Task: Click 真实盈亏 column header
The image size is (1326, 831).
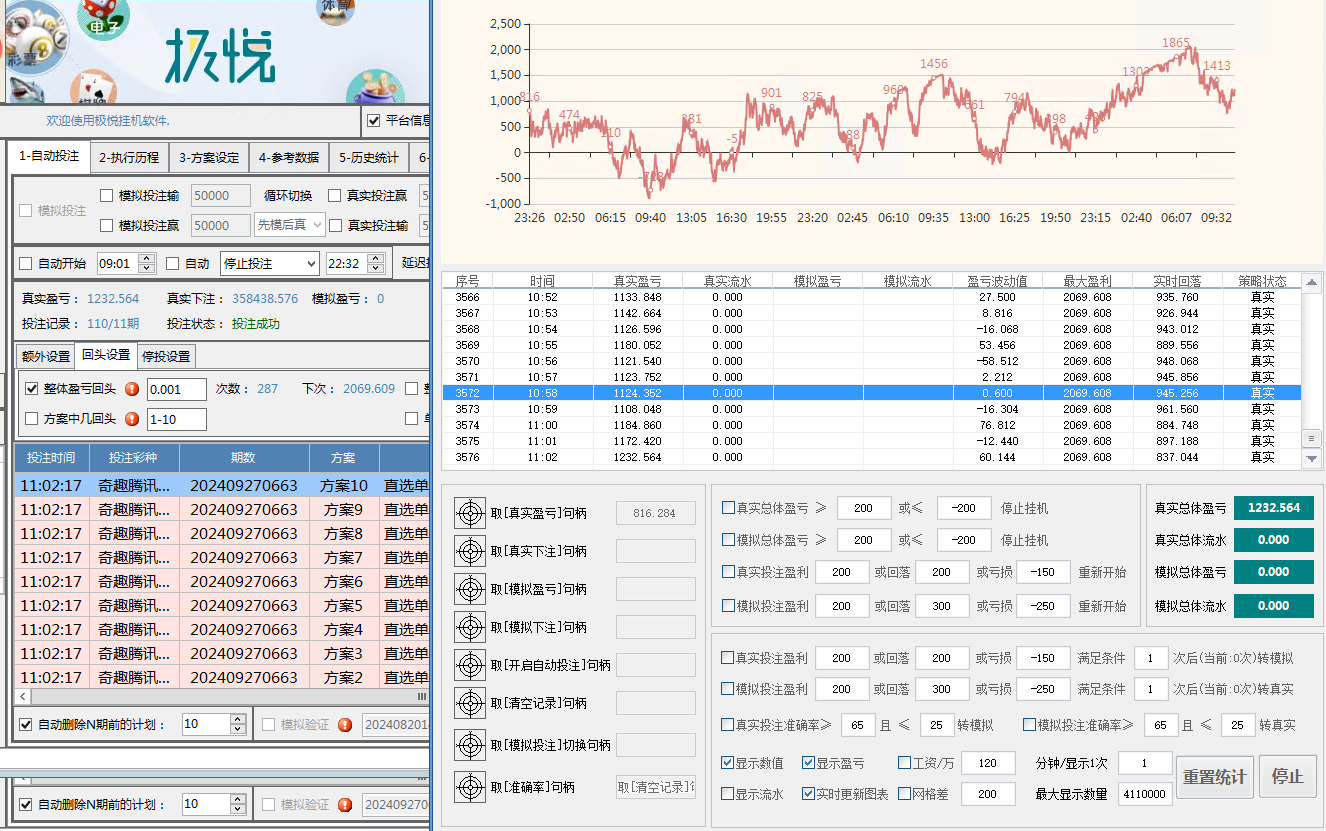Action: click(638, 281)
